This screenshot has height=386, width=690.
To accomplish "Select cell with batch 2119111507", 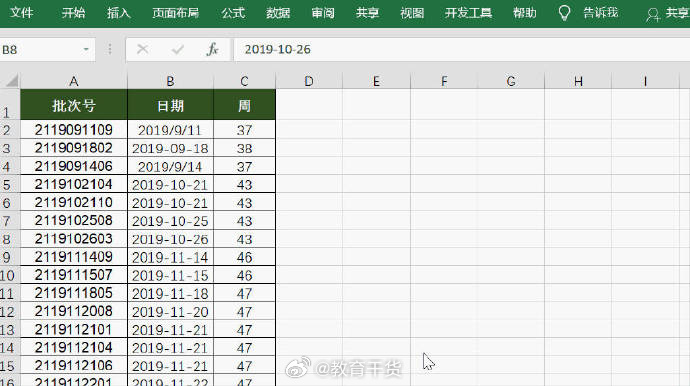I will point(74,275).
